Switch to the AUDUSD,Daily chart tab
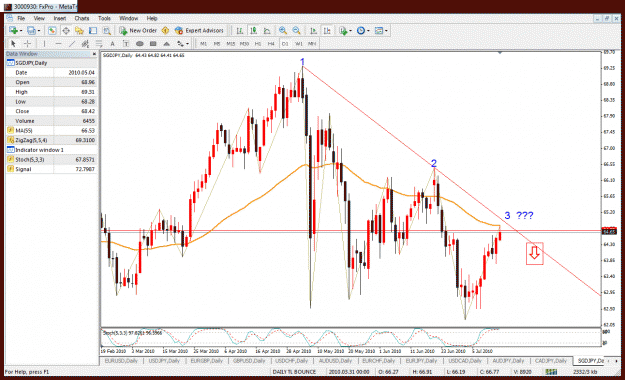Screen dimensions: 625x380 pos(335,361)
